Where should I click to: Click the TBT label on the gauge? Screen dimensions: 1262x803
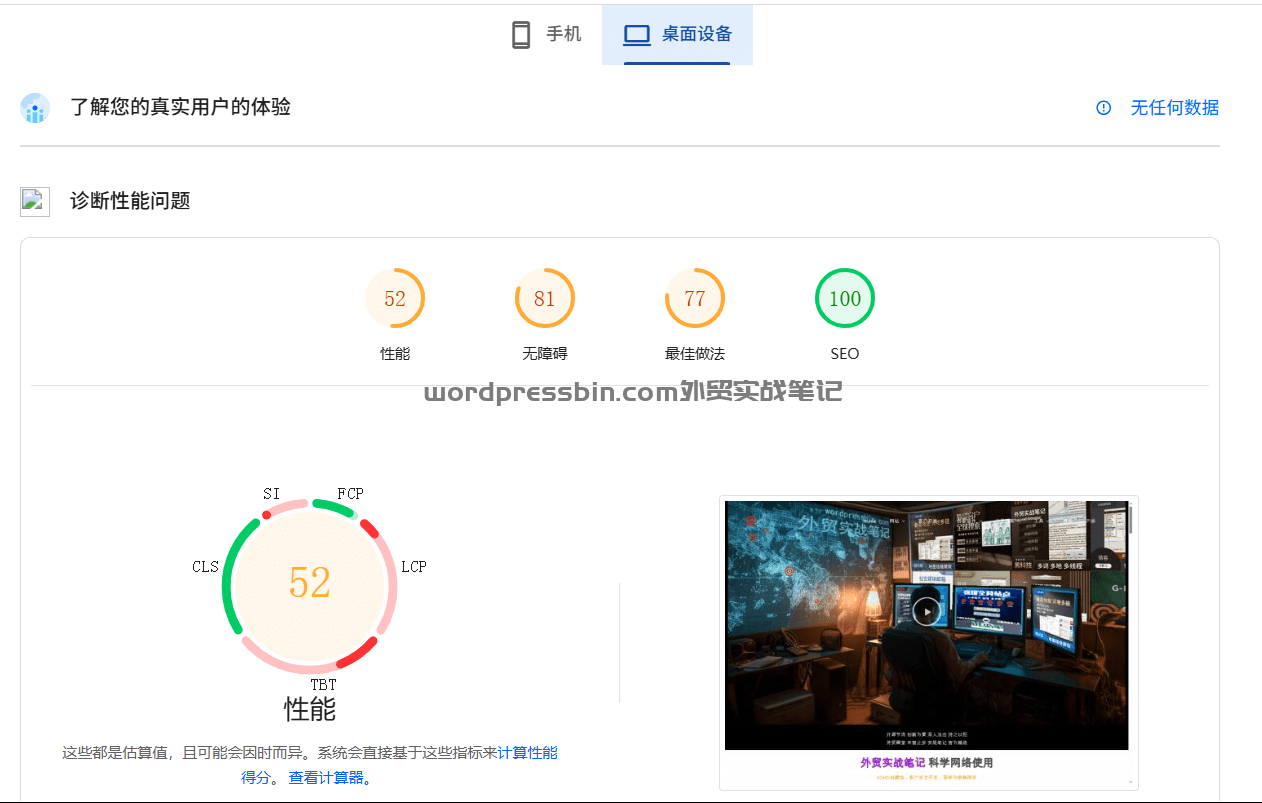pyautogui.click(x=323, y=685)
